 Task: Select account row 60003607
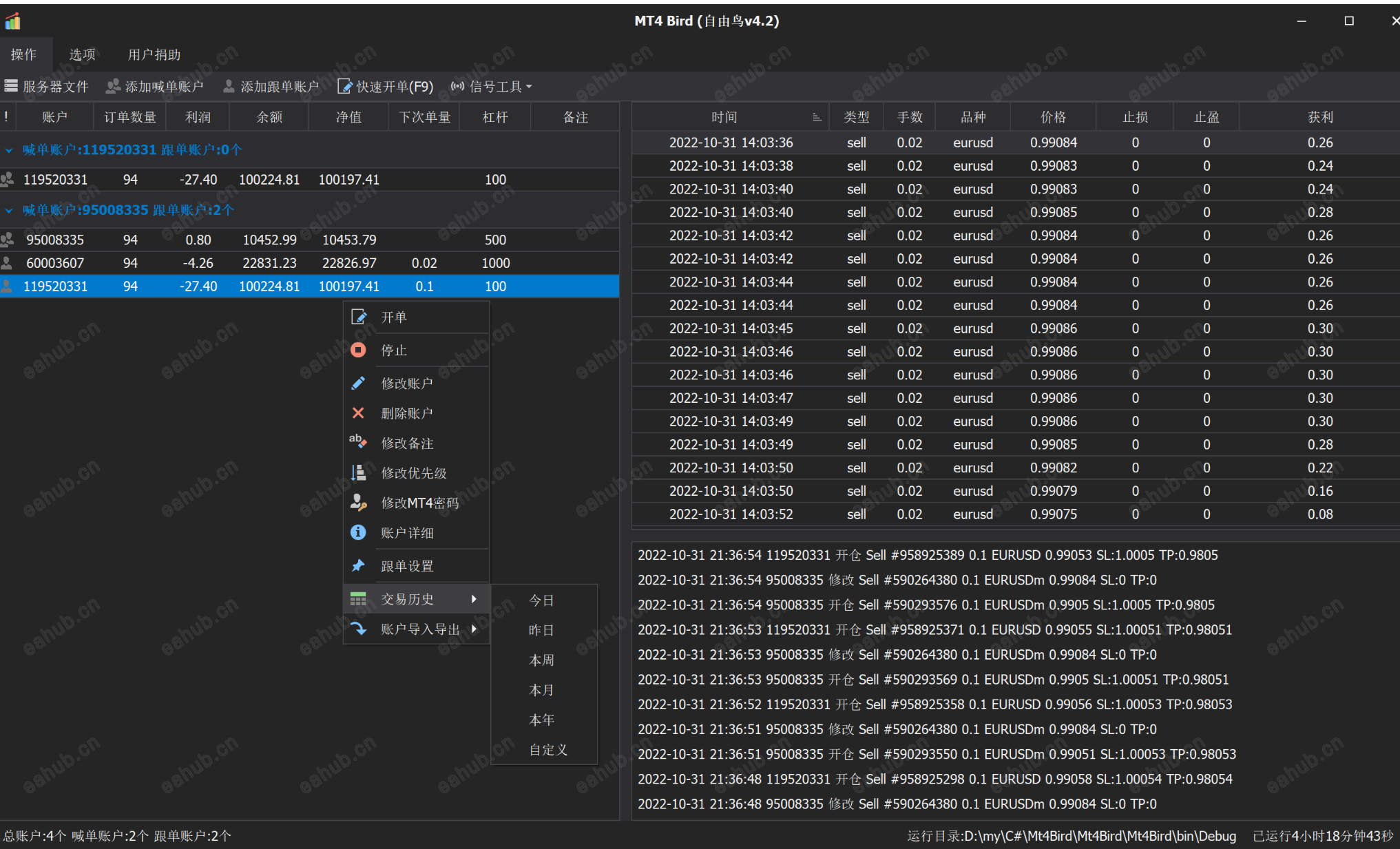click(x=55, y=263)
